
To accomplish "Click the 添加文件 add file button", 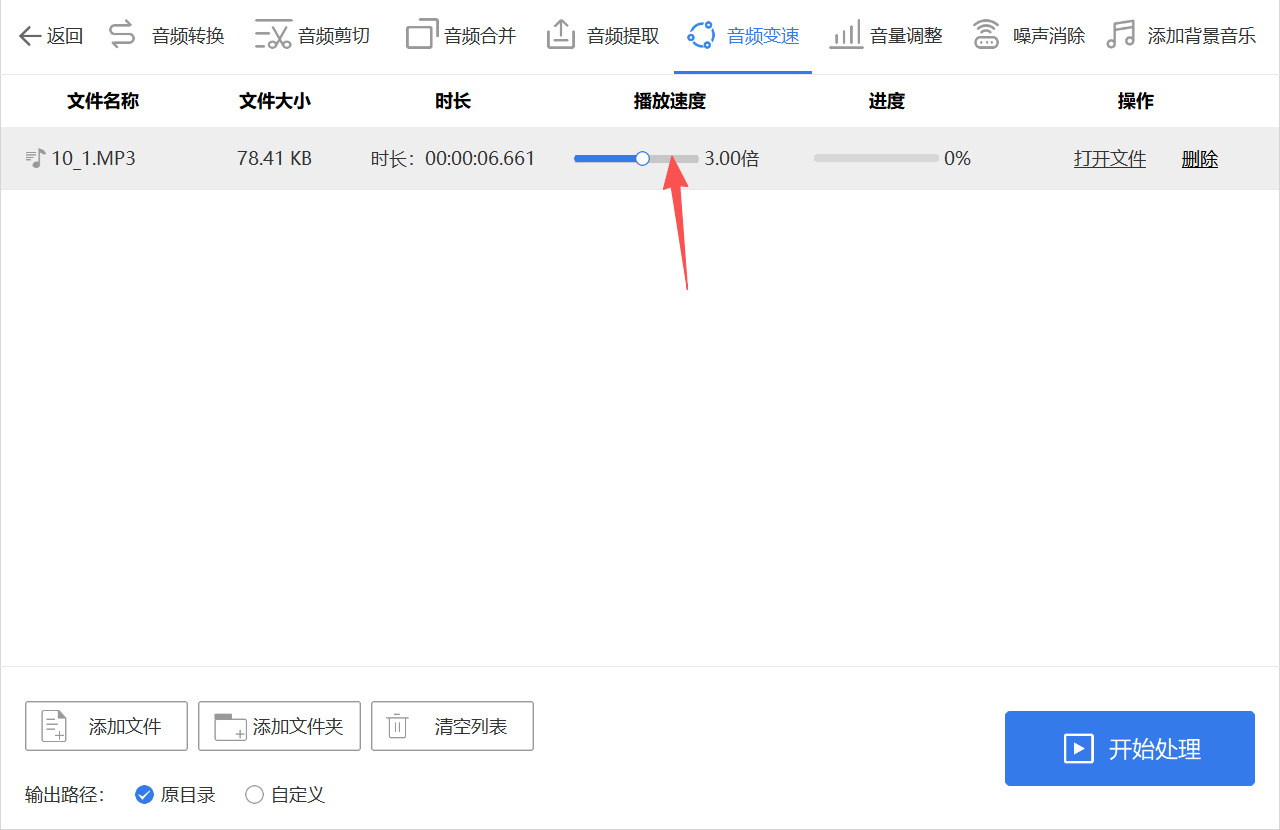I will 106,726.
